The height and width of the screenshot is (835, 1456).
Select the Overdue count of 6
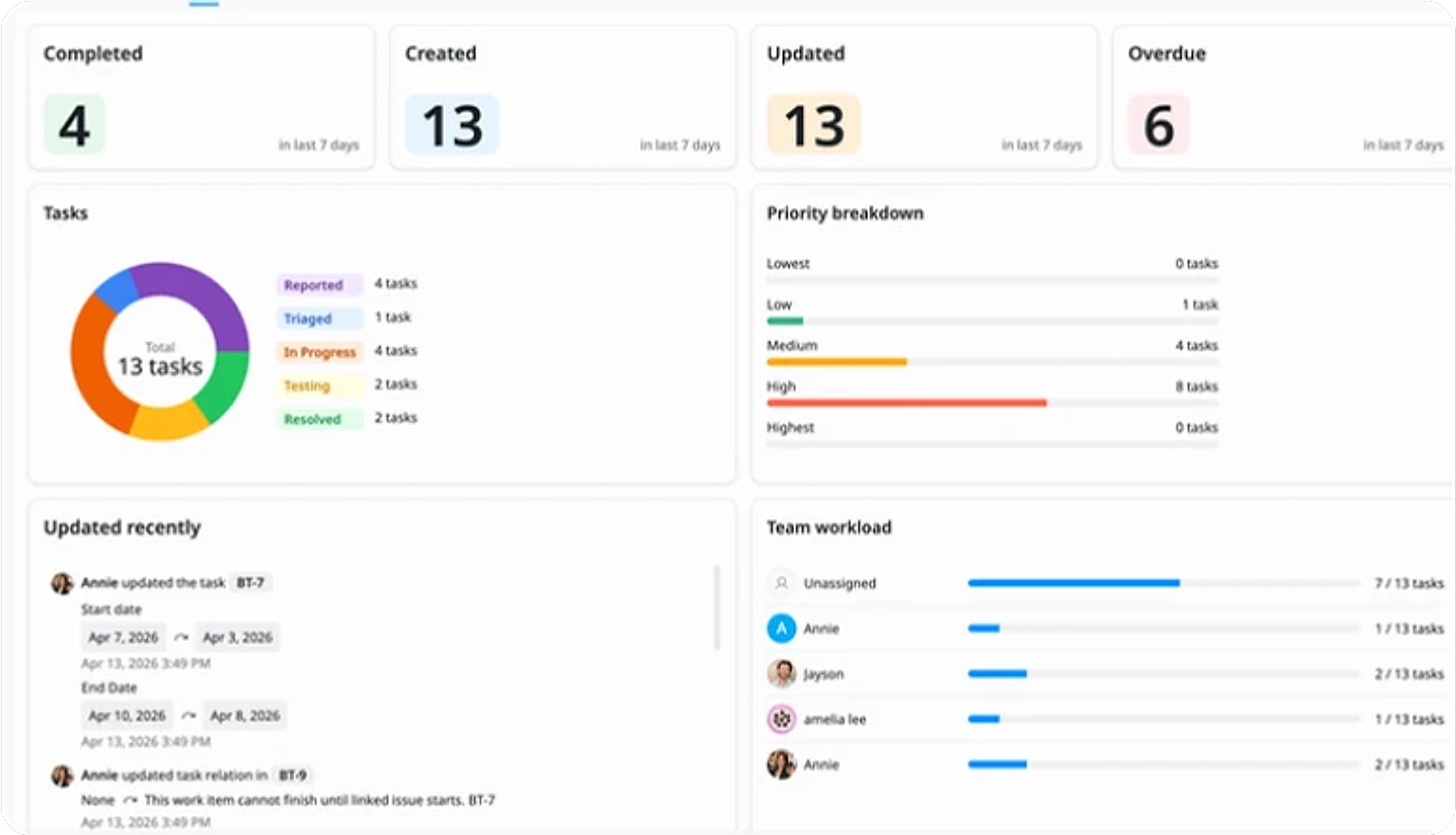[1159, 125]
